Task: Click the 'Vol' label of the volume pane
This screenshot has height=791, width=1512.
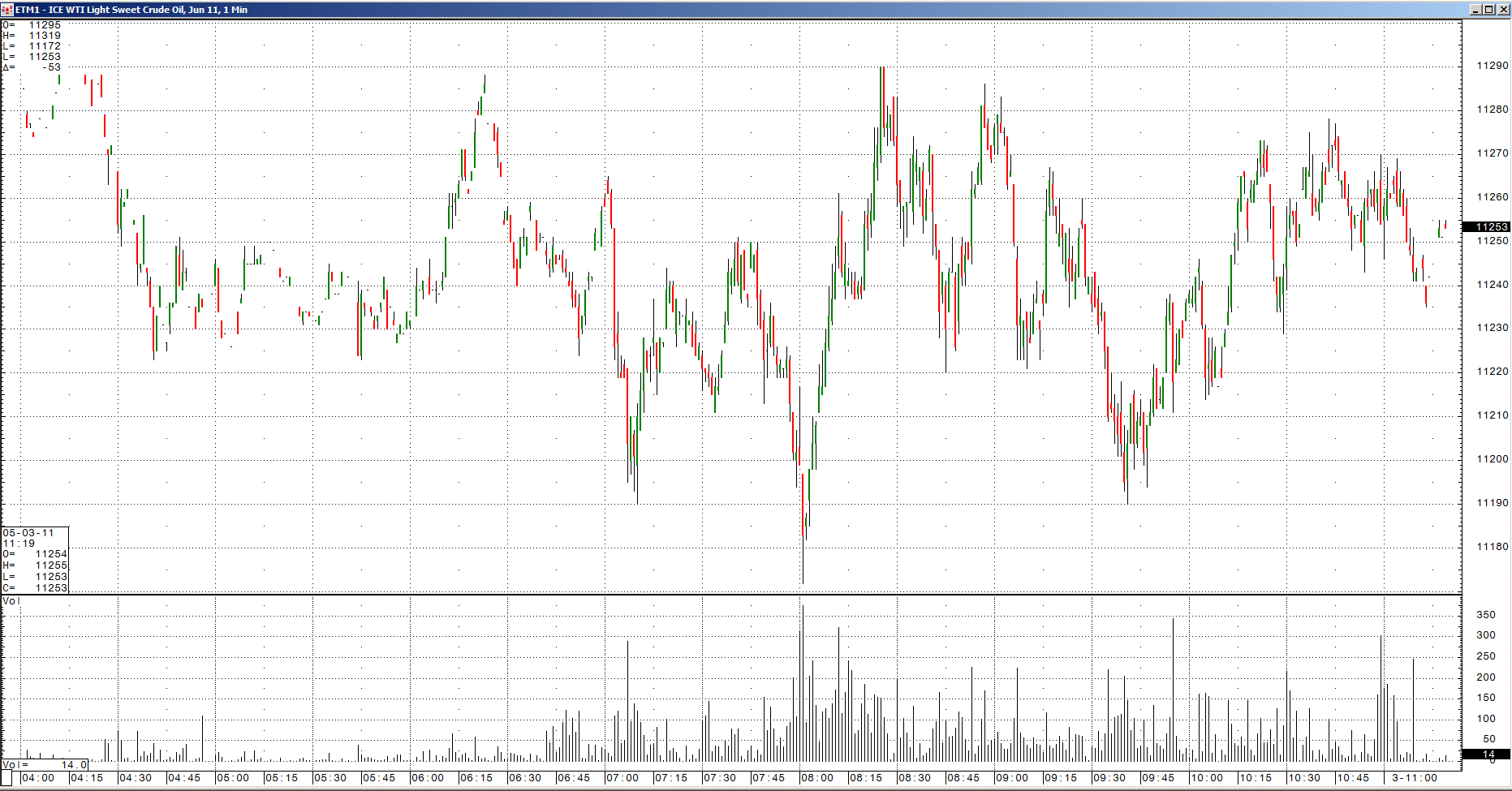Action: tap(11, 601)
